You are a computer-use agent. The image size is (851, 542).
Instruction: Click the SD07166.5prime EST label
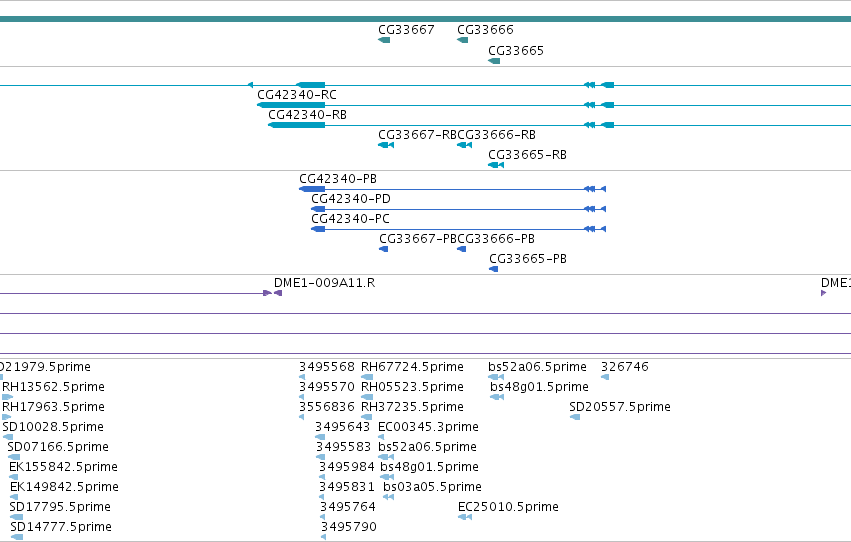pyautogui.click(x=58, y=448)
